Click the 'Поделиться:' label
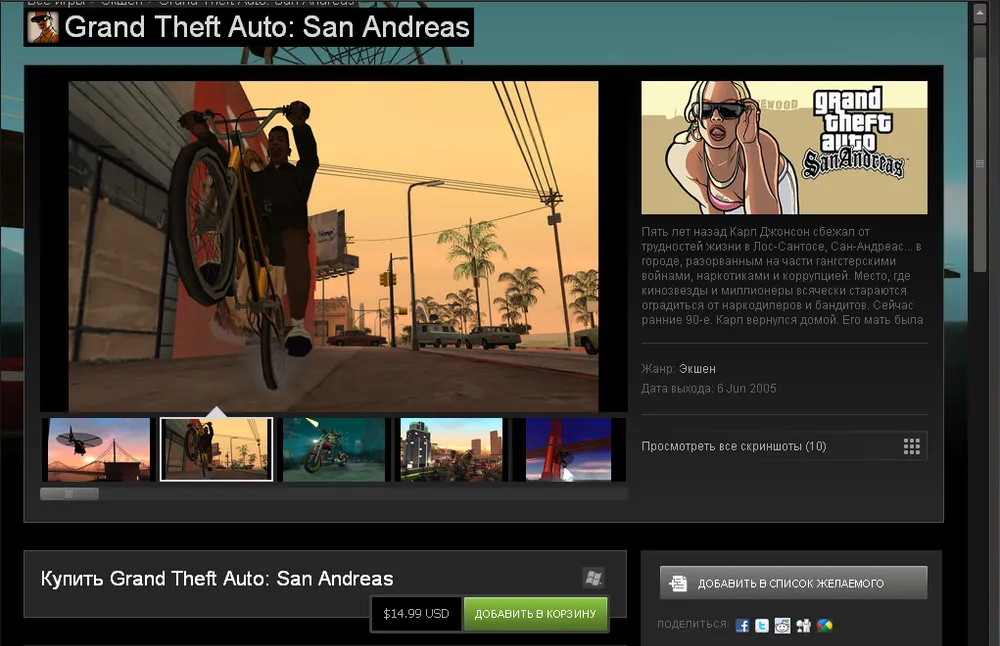The image size is (1000, 646). pos(693,624)
